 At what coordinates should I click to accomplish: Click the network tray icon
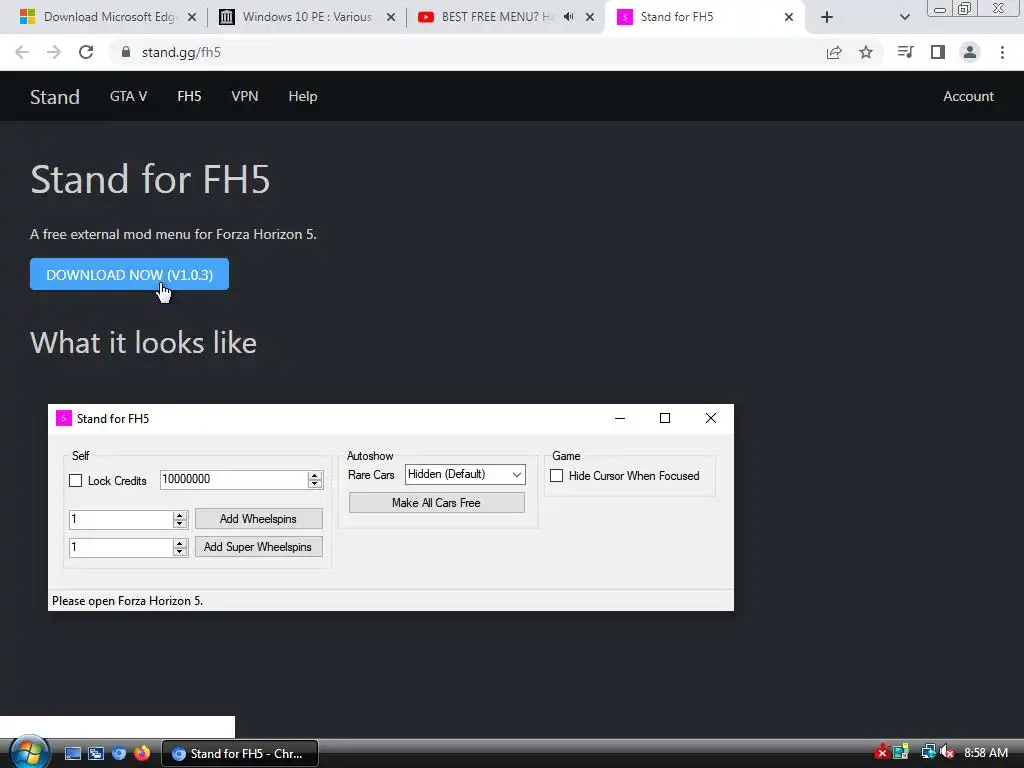click(x=928, y=753)
